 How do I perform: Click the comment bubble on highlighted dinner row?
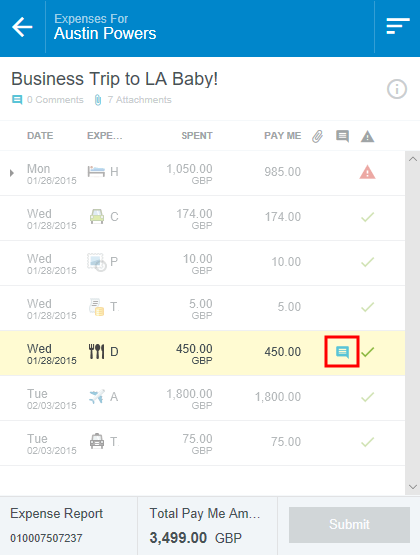[x=342, y=352]
